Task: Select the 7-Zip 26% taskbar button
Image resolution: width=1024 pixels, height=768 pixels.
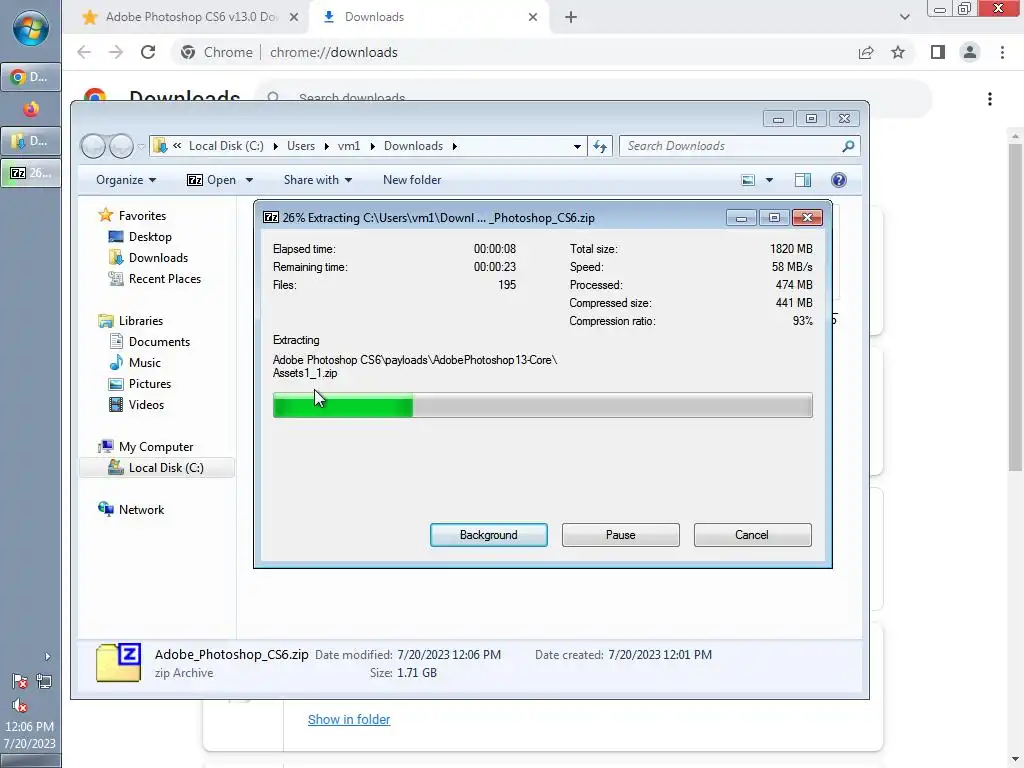Action: pos(31,172)
